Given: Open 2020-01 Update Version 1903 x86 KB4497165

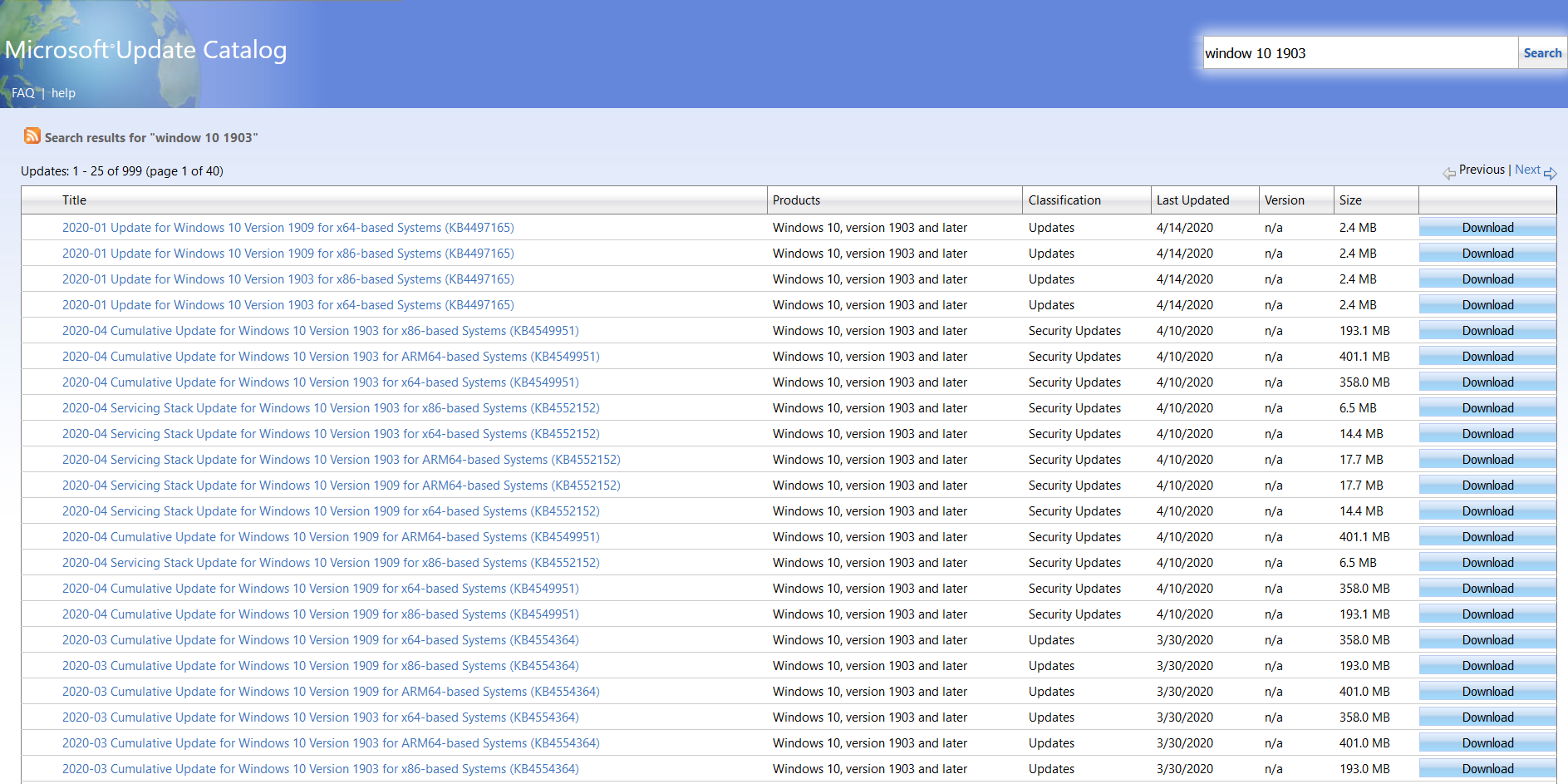Looking at the screenshot, I should click(288, 279).
